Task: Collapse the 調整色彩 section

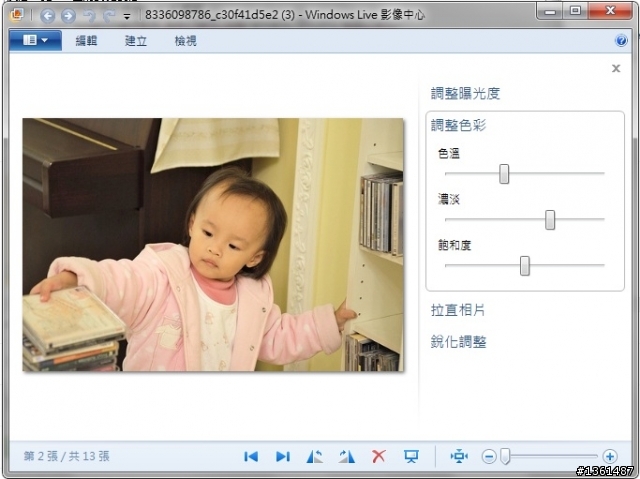Action: (458, 125)
